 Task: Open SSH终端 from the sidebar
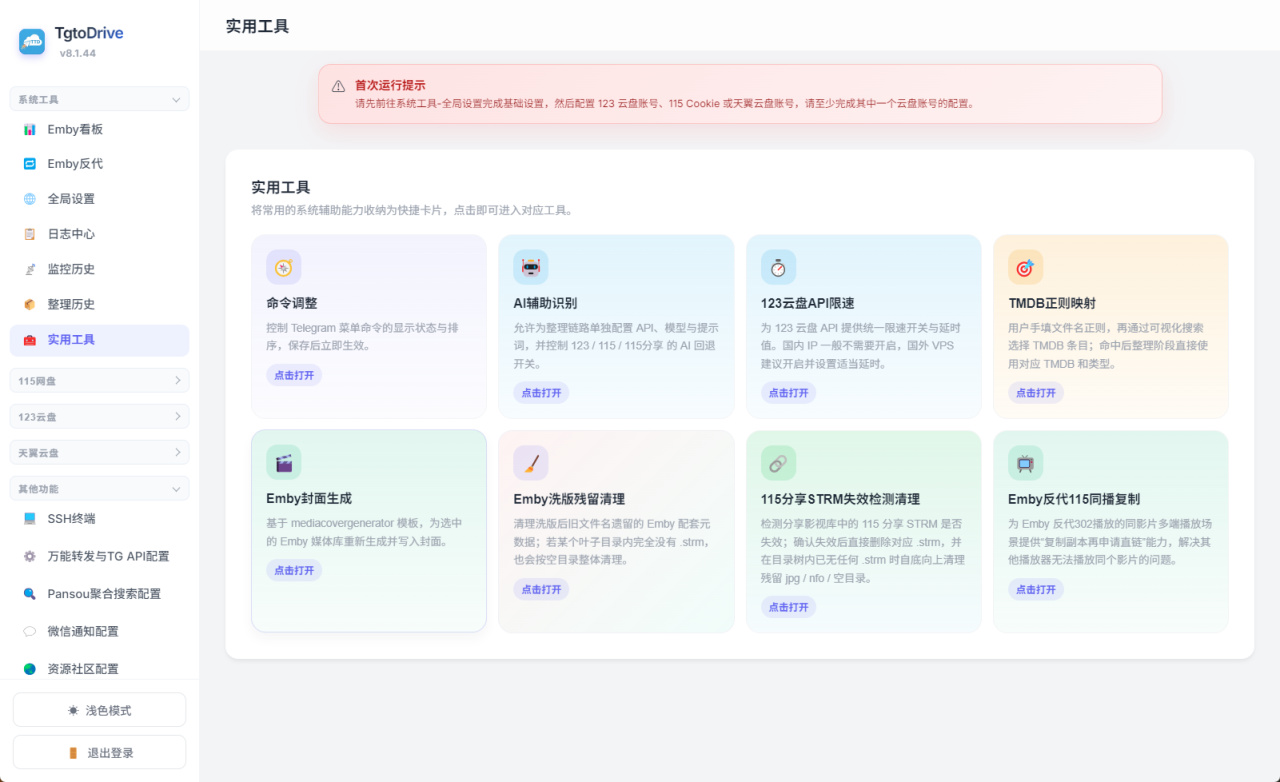tap(99, 519)
